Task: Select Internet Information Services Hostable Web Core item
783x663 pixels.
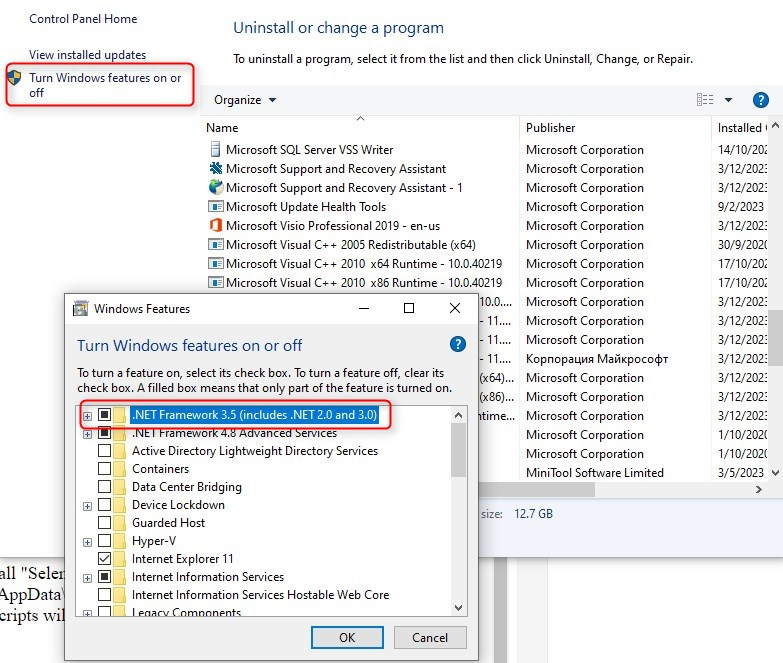Action: [260, 595]
